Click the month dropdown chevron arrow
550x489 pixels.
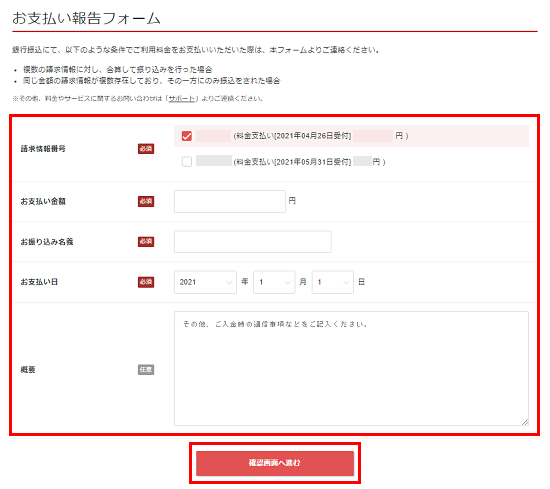287,282
